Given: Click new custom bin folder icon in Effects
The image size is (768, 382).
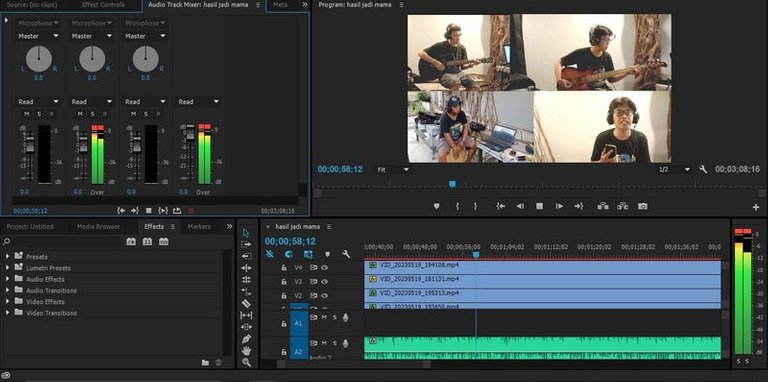Looking at the screenshot, I should 205,362.
